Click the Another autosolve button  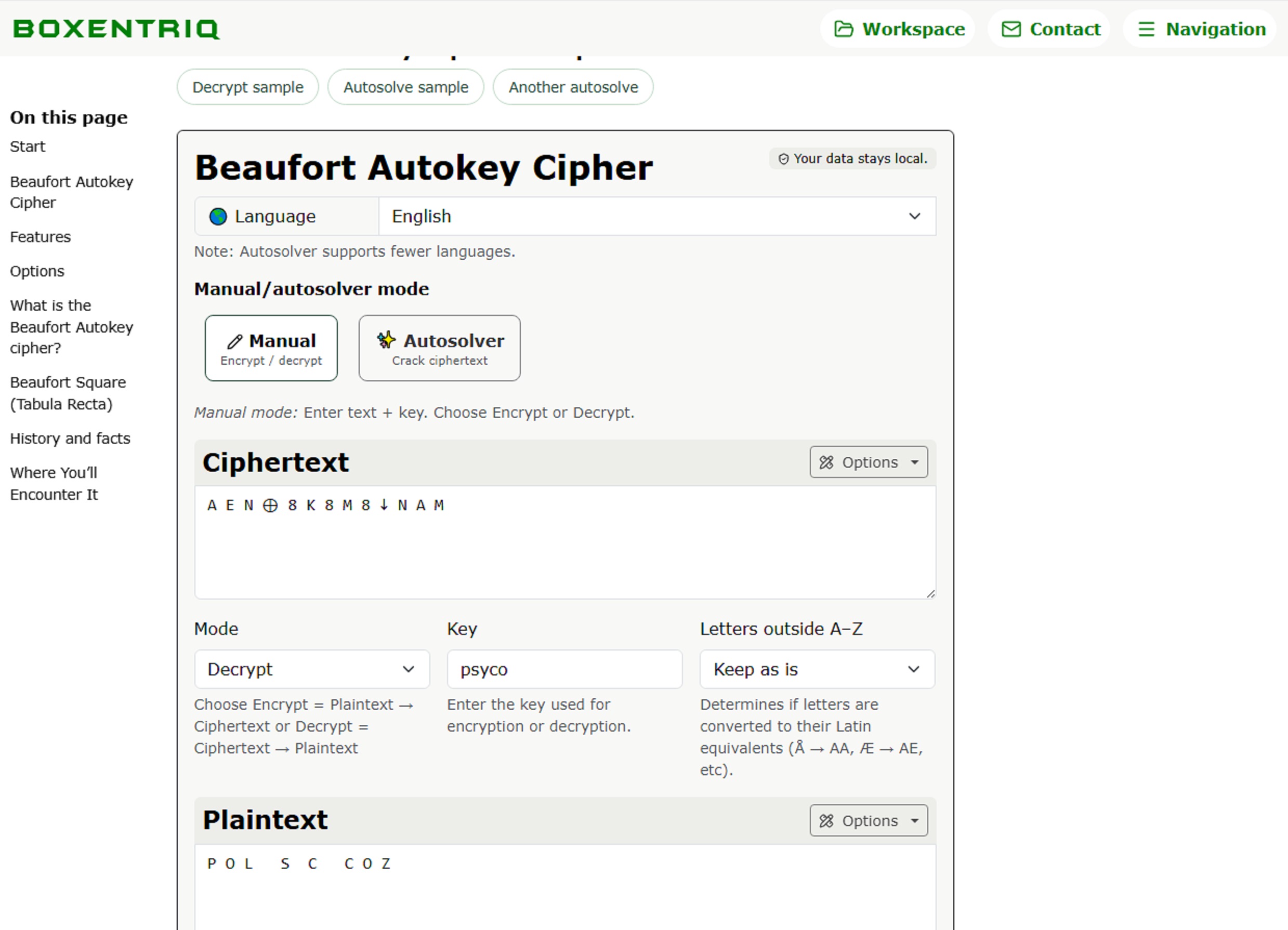pos(572,87)
